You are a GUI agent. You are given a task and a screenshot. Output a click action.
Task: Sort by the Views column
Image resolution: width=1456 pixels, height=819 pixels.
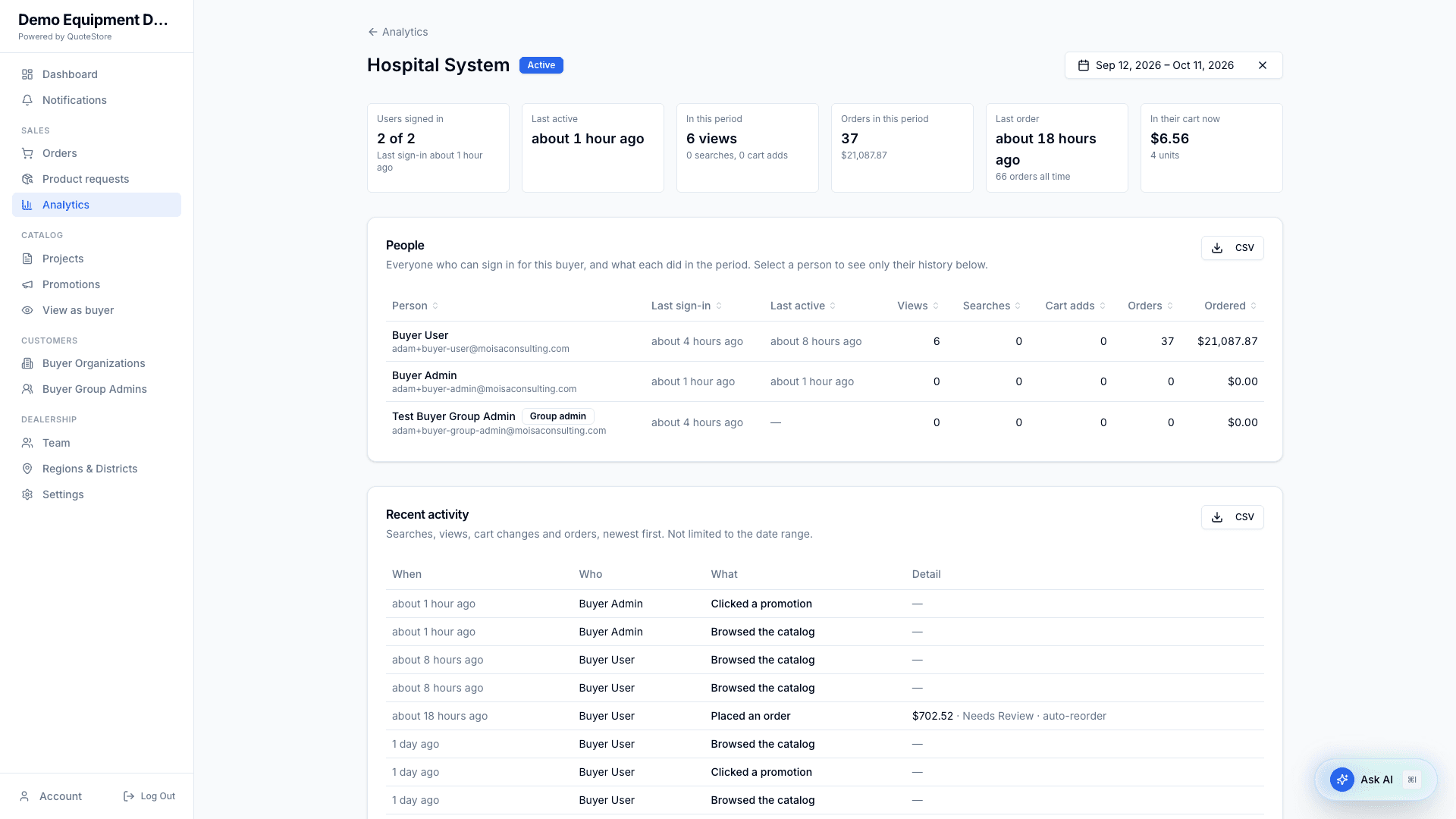(918, 306)
